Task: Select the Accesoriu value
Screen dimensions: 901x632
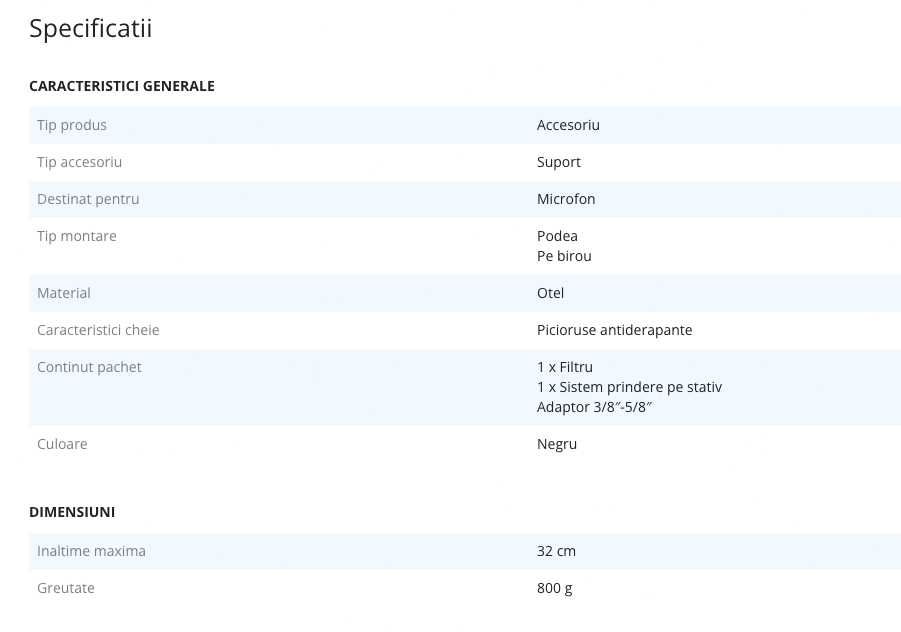Action: click(568, 125)
